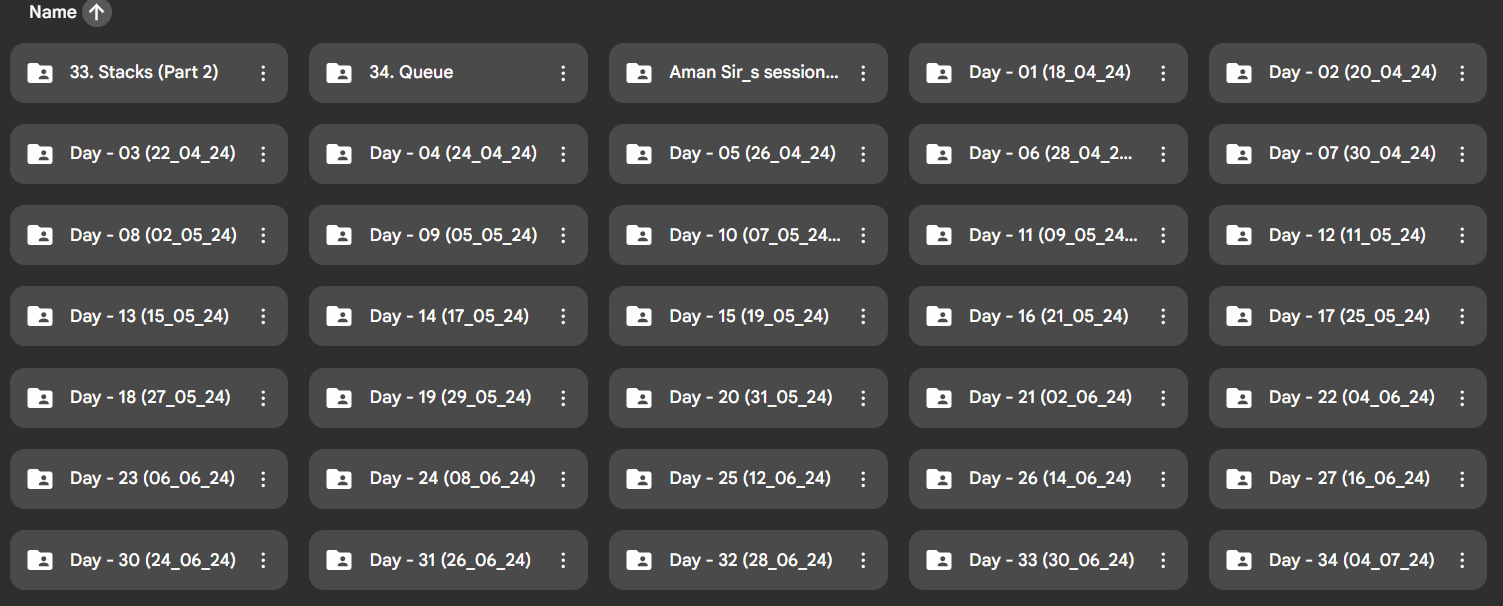Click the Name column header
The height and width of the screenshot is (606, 1503).
pyautogui.click(x=53, y=13)
